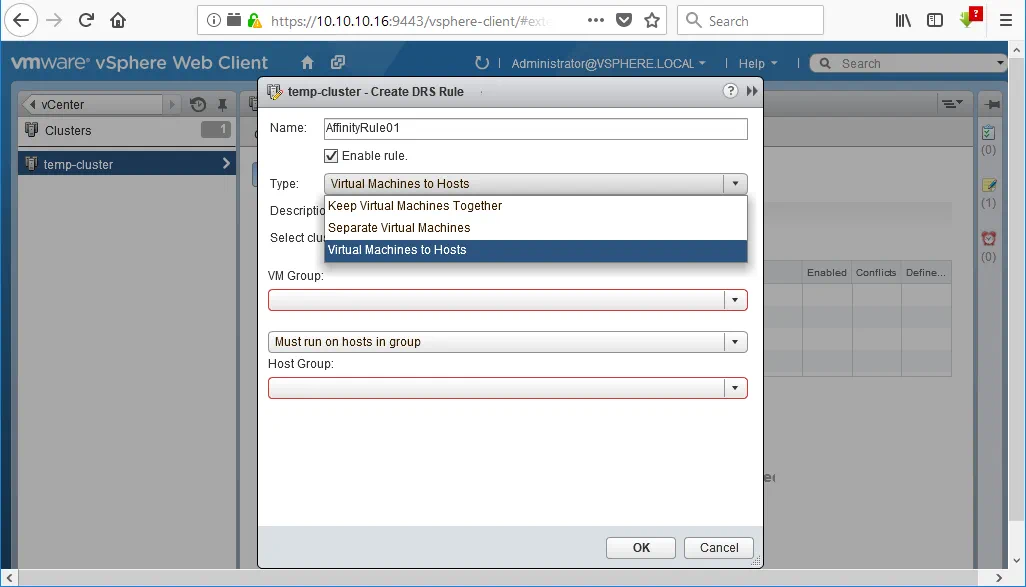Choose Keep Virtual Machines Together option
This screenshot has height=587, width=1026.
point(415,206)
